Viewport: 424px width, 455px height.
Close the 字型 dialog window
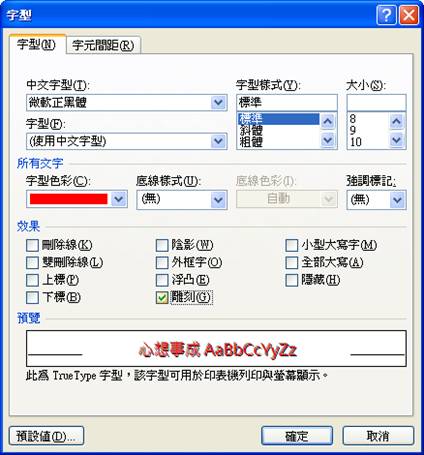click(x=409, y=15)
